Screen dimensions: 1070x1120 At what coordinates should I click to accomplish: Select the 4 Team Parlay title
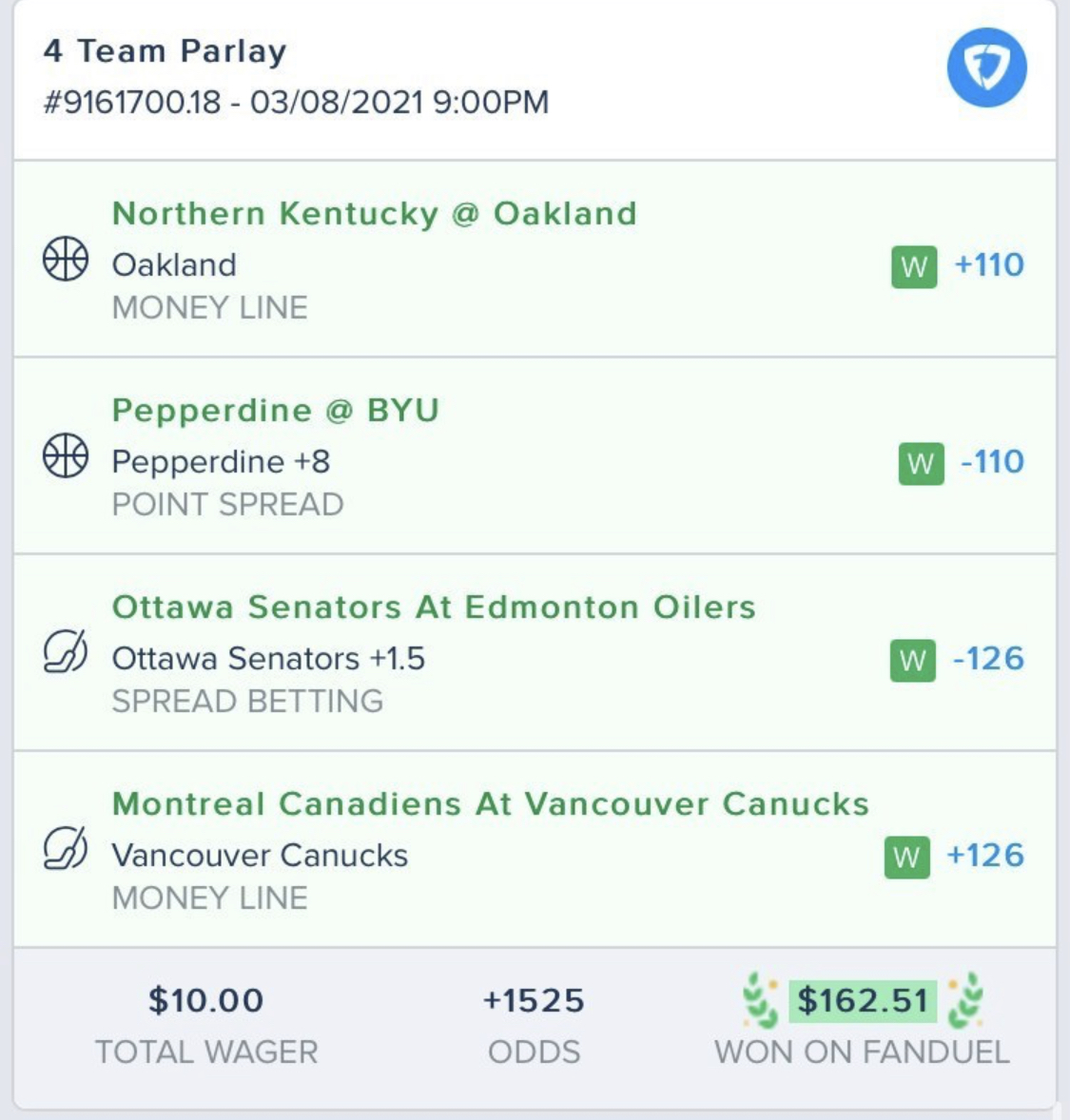click(165, 51)
